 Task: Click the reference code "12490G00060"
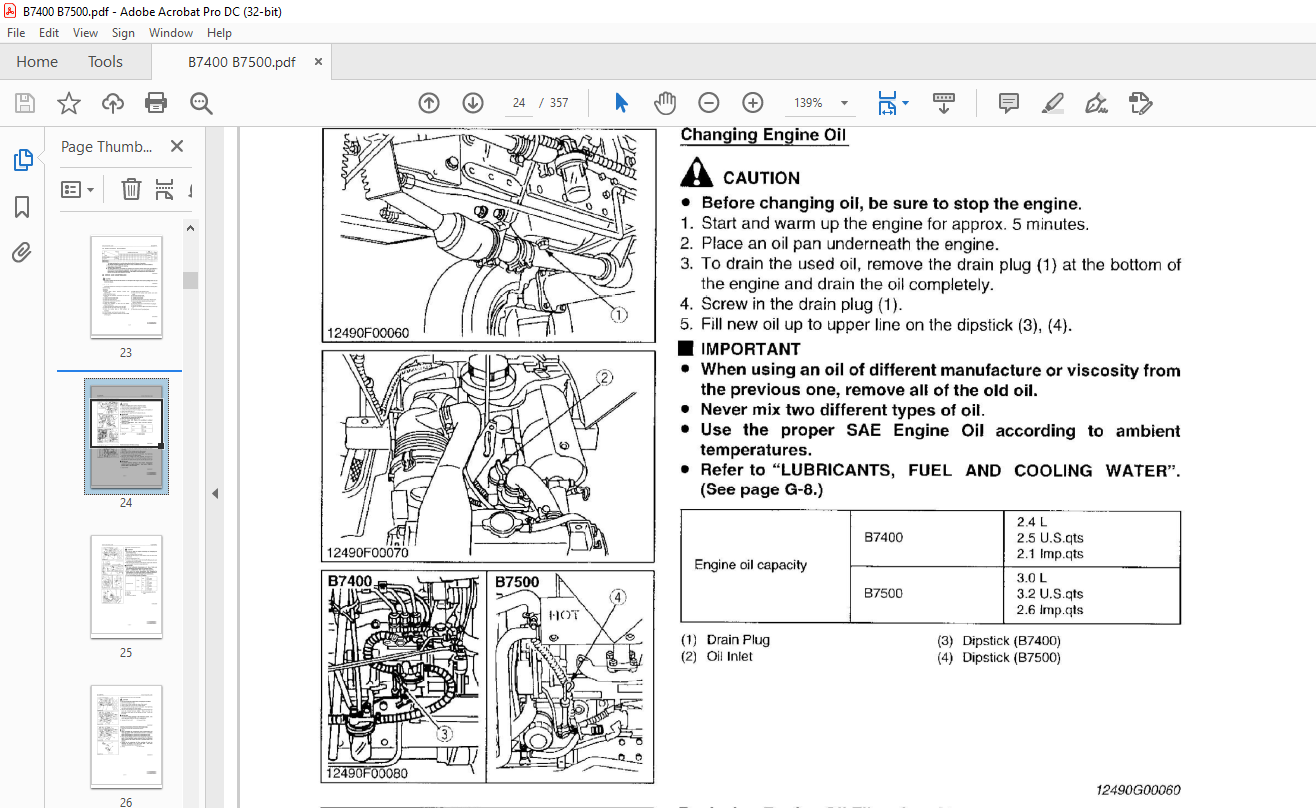coord(1138,790)
